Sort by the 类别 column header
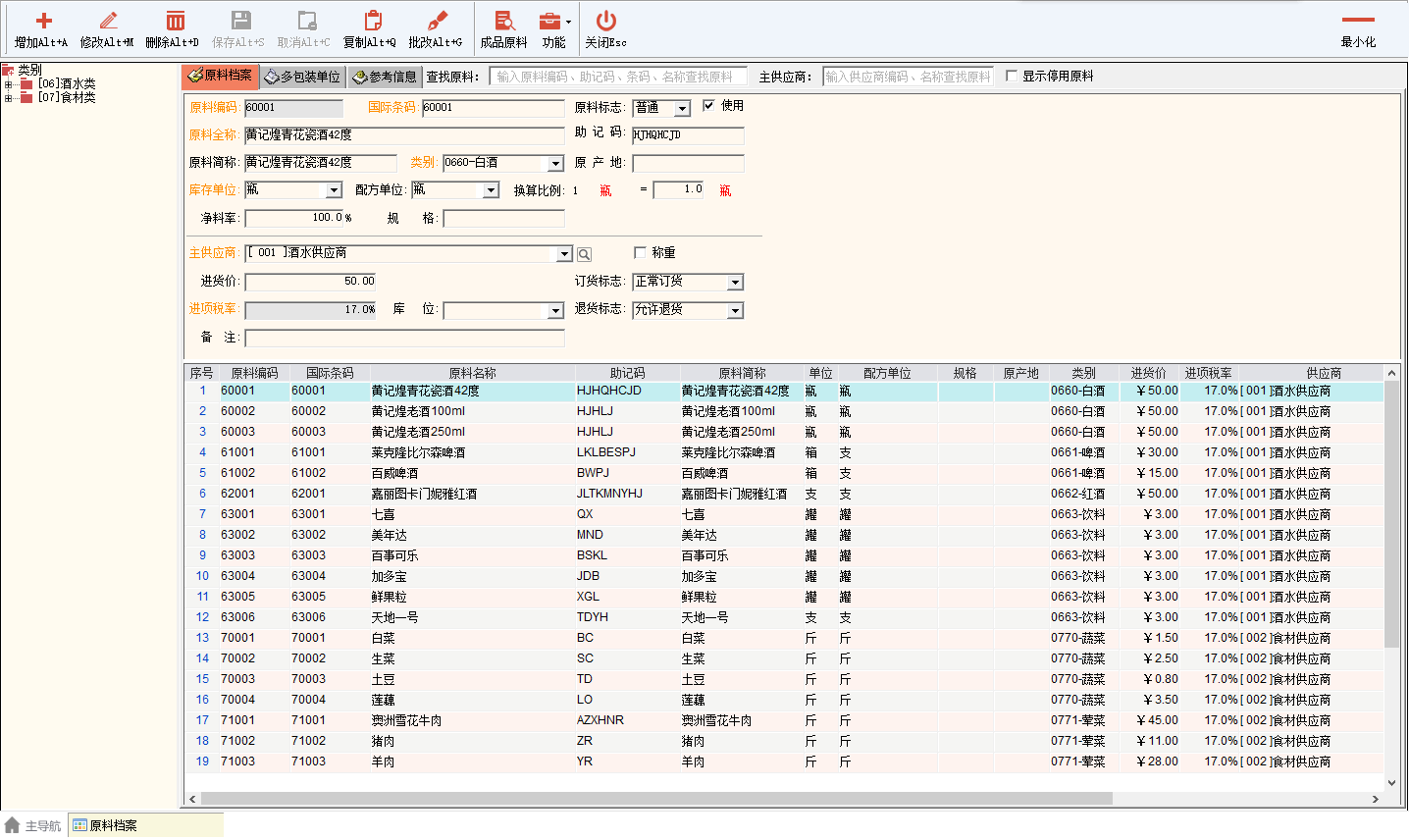Image resolution: width=1409 pixels, height=840 pixels. click(x=1083, y=373)
